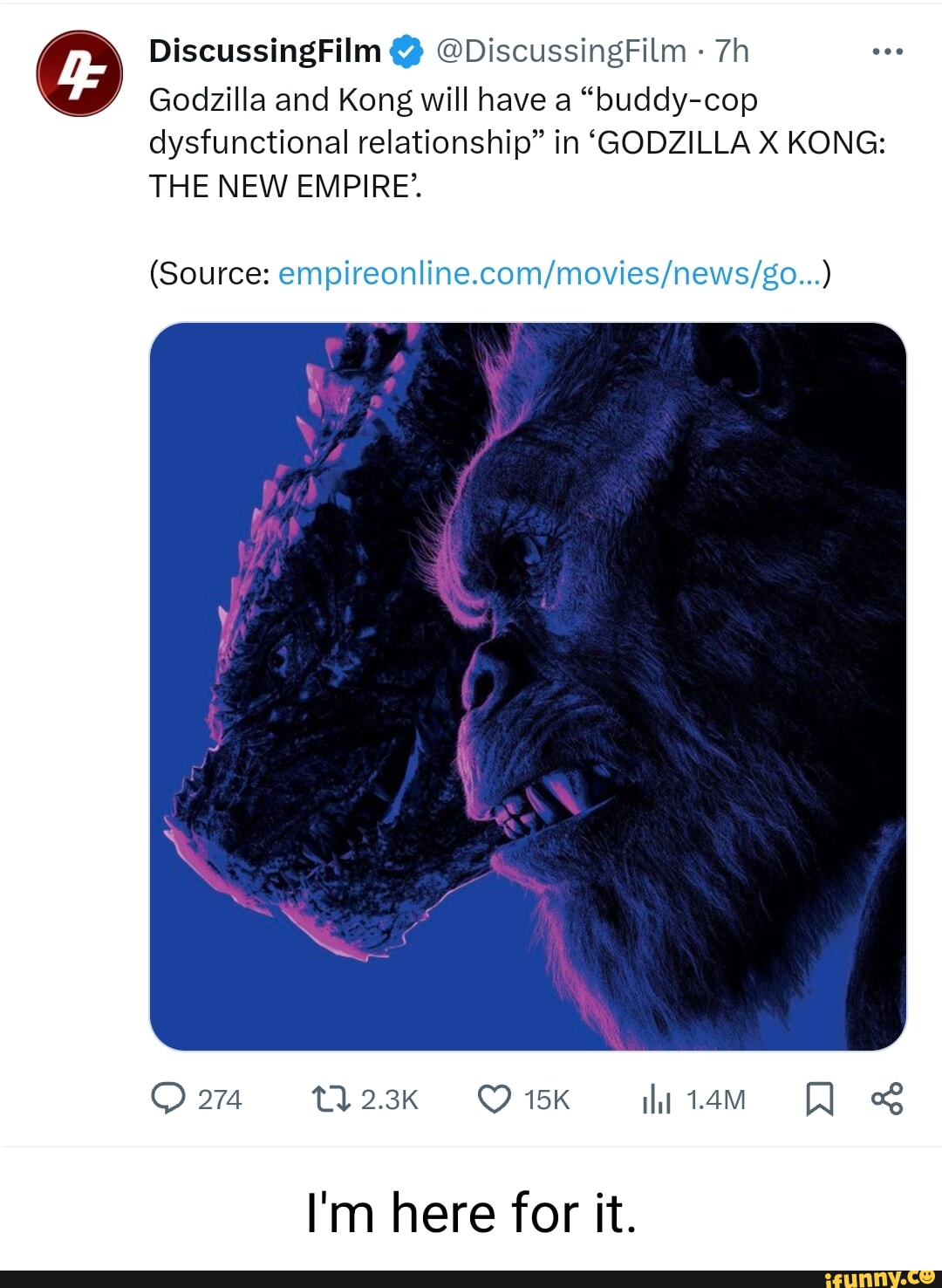Click the 274 replies count

220,1100
